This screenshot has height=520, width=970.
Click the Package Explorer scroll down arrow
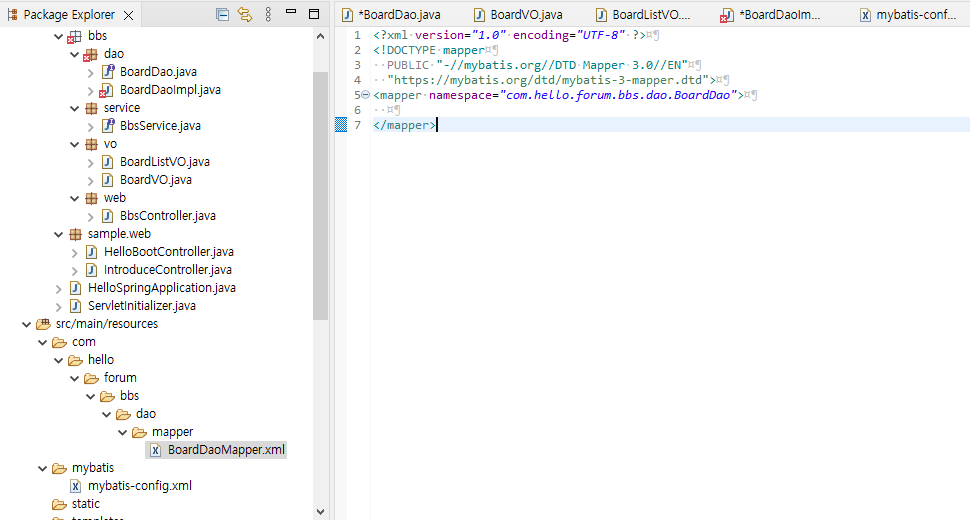320,511
